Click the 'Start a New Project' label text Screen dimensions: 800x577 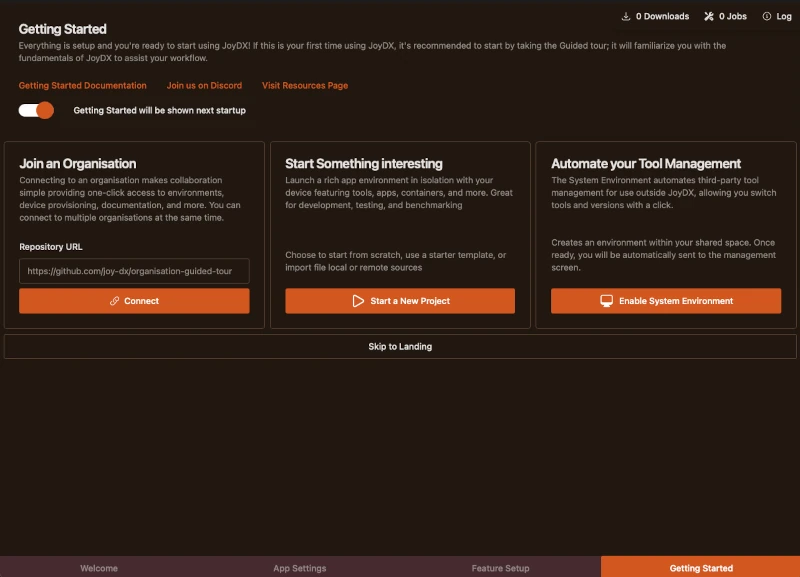[x=410, y=301]
